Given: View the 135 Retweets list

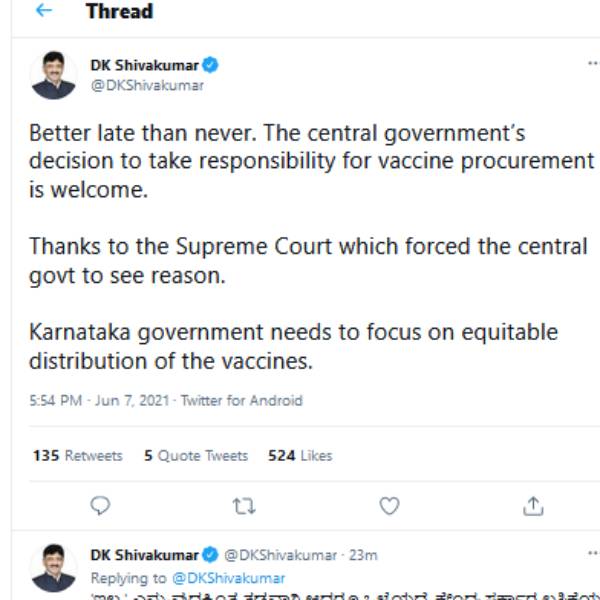Looking at the screenshot, I should click(x=78, y=455).
